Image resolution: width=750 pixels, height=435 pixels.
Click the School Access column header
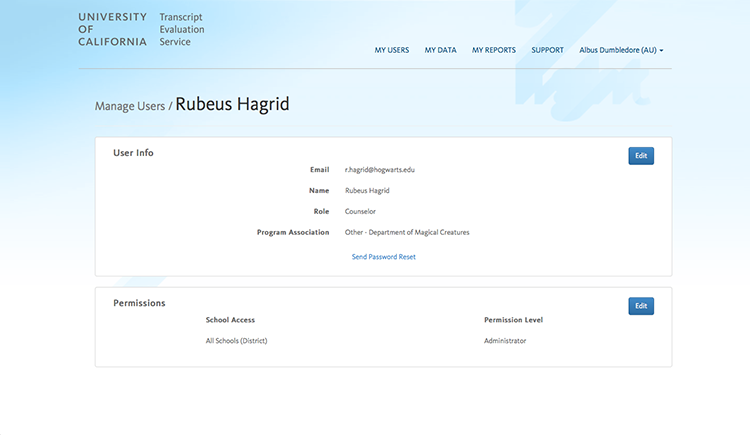click(230, 320)
